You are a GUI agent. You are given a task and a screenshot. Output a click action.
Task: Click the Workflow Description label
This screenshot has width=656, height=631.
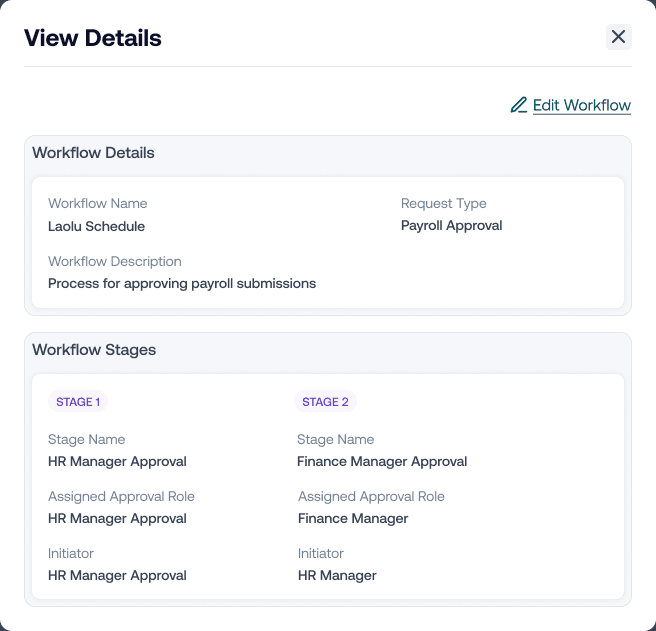(115, 262)
